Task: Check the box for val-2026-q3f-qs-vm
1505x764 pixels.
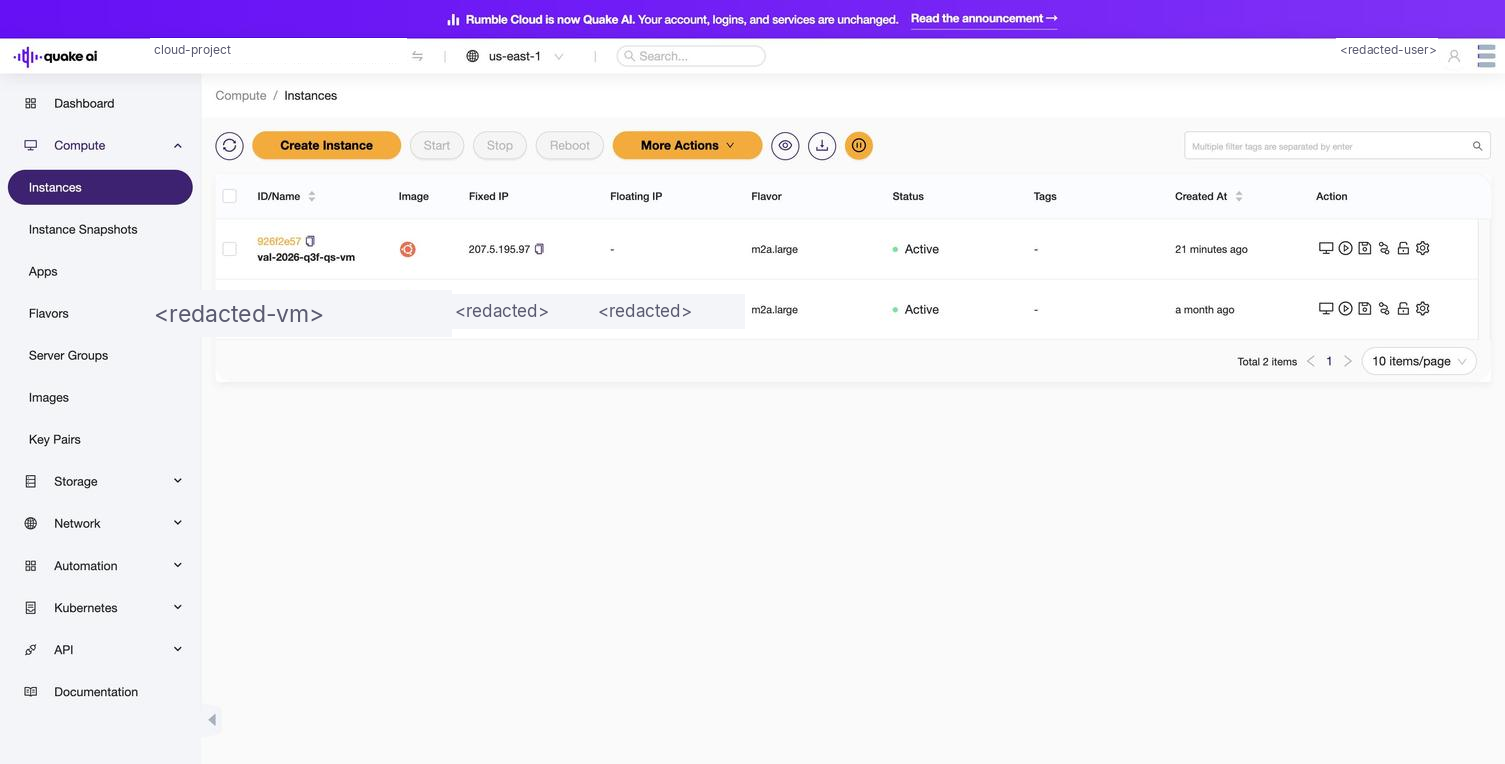Action: 230,249
